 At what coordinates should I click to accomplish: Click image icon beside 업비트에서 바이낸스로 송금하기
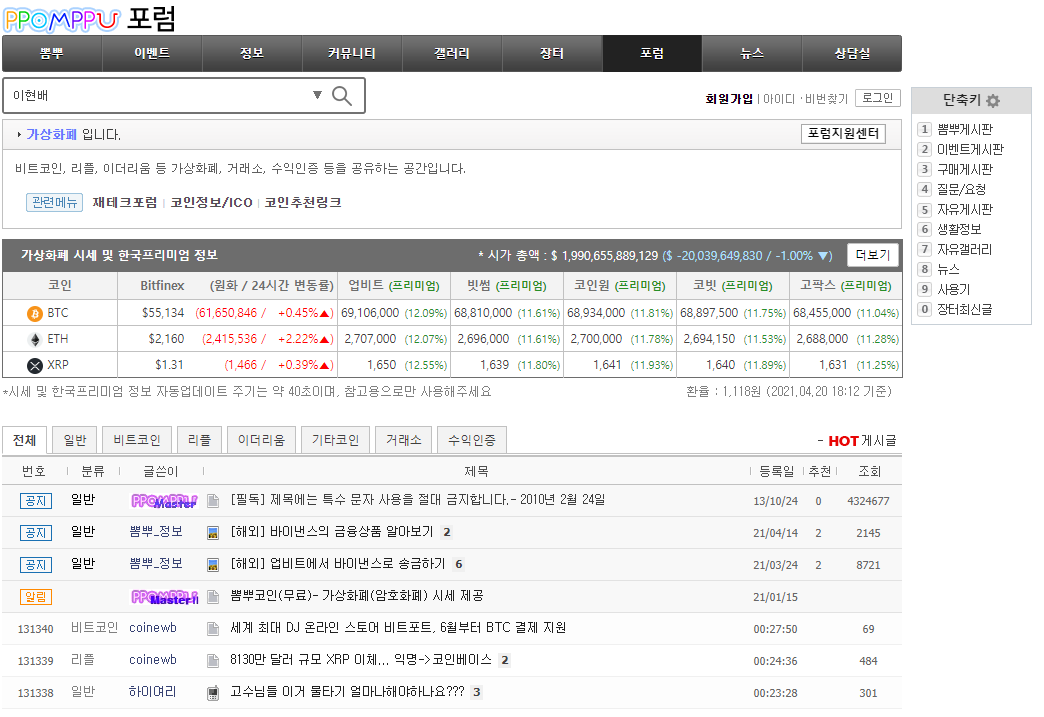tap(213, 565)
